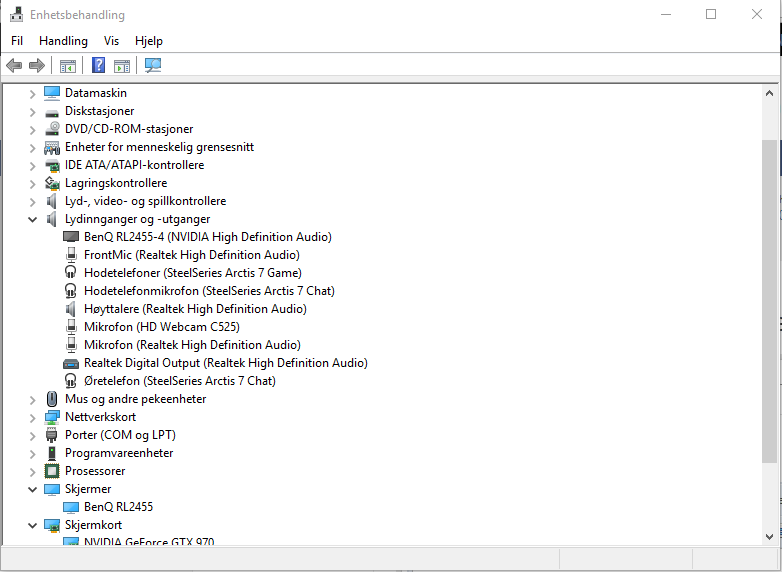Click speaker icon beside Lydinnganger og -utganger
Screen dimensions: 782x572
(x=52, y=219)
